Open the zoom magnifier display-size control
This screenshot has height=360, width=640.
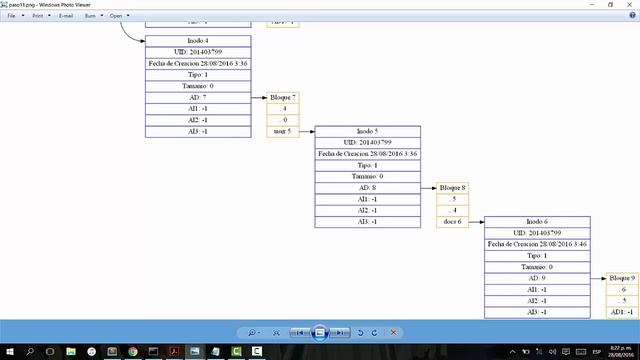(253, 333)
